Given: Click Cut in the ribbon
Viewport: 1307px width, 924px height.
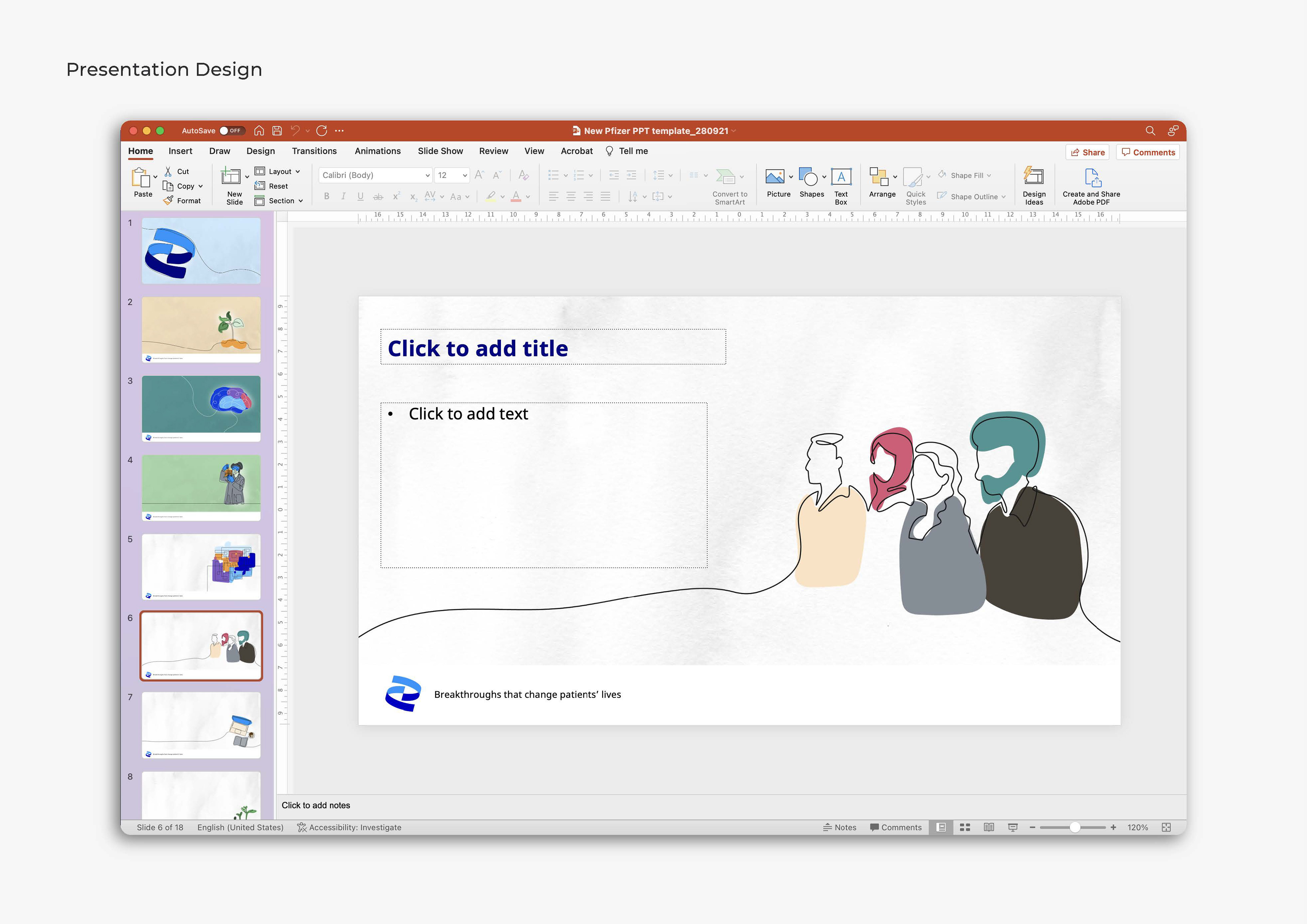Looking at the screenshot, I should tap(176, 172).
